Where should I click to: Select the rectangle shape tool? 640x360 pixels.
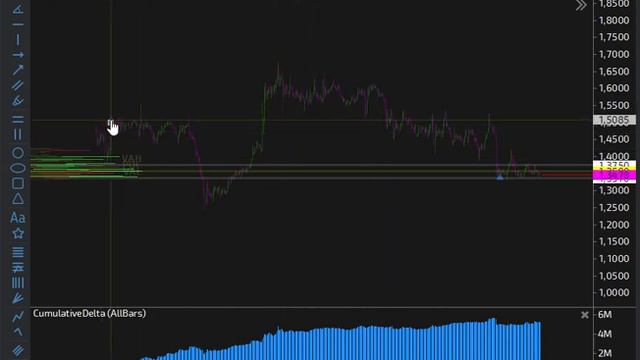18,183
